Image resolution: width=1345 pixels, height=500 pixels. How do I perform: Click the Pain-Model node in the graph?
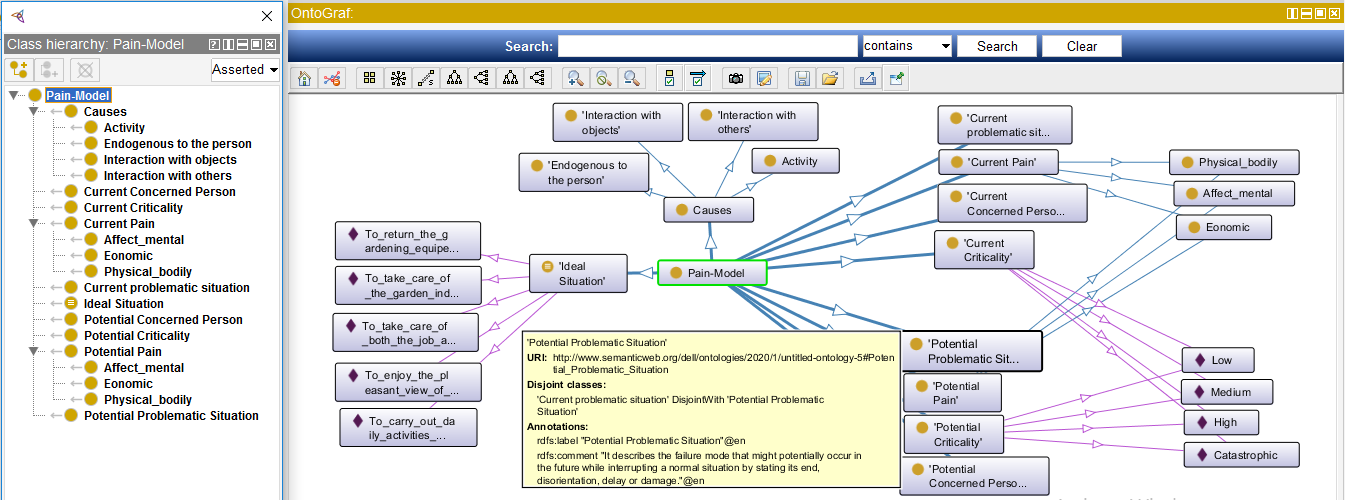[712, 273]
